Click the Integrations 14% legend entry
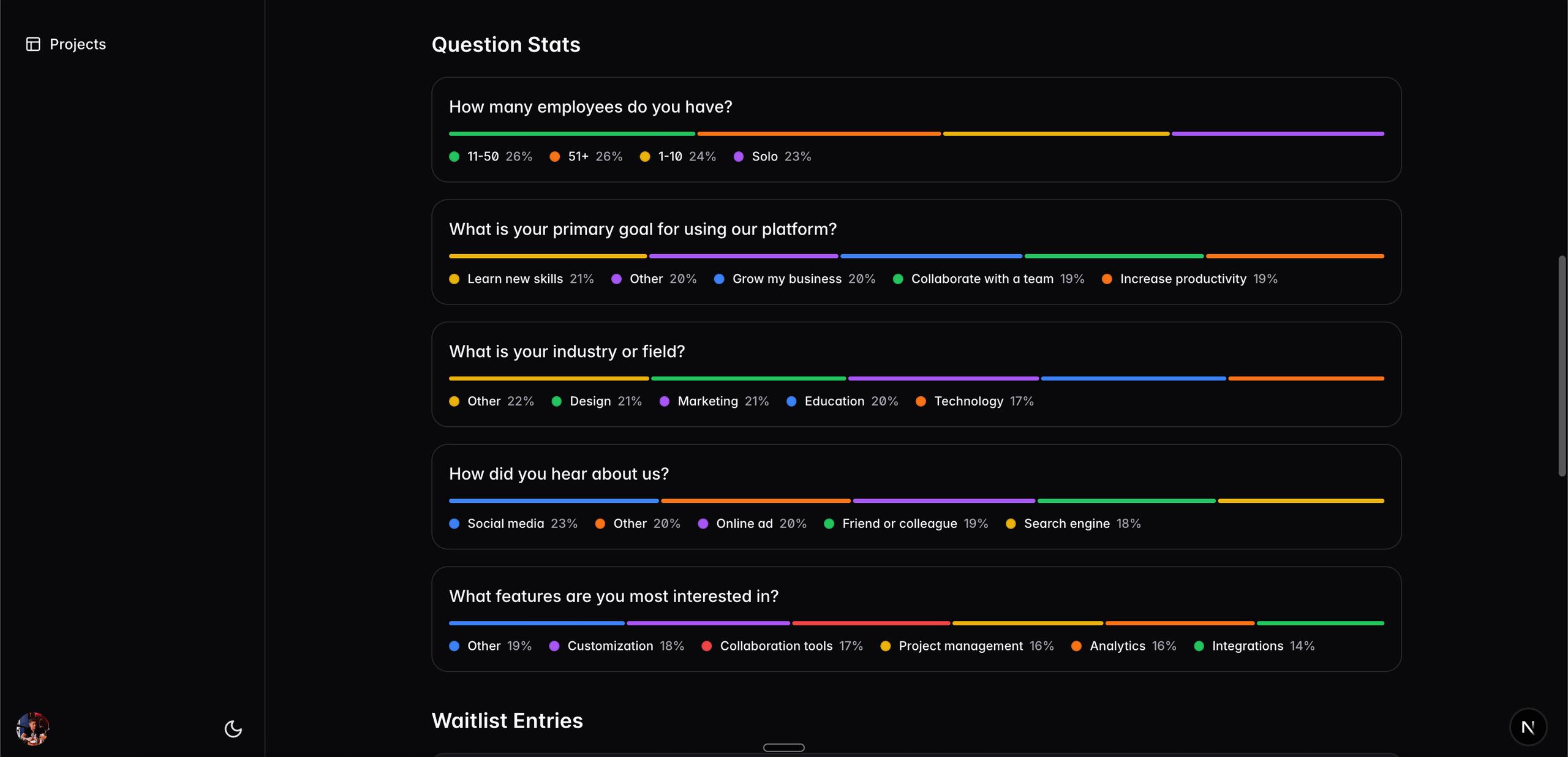 (x=1262, y=646)
